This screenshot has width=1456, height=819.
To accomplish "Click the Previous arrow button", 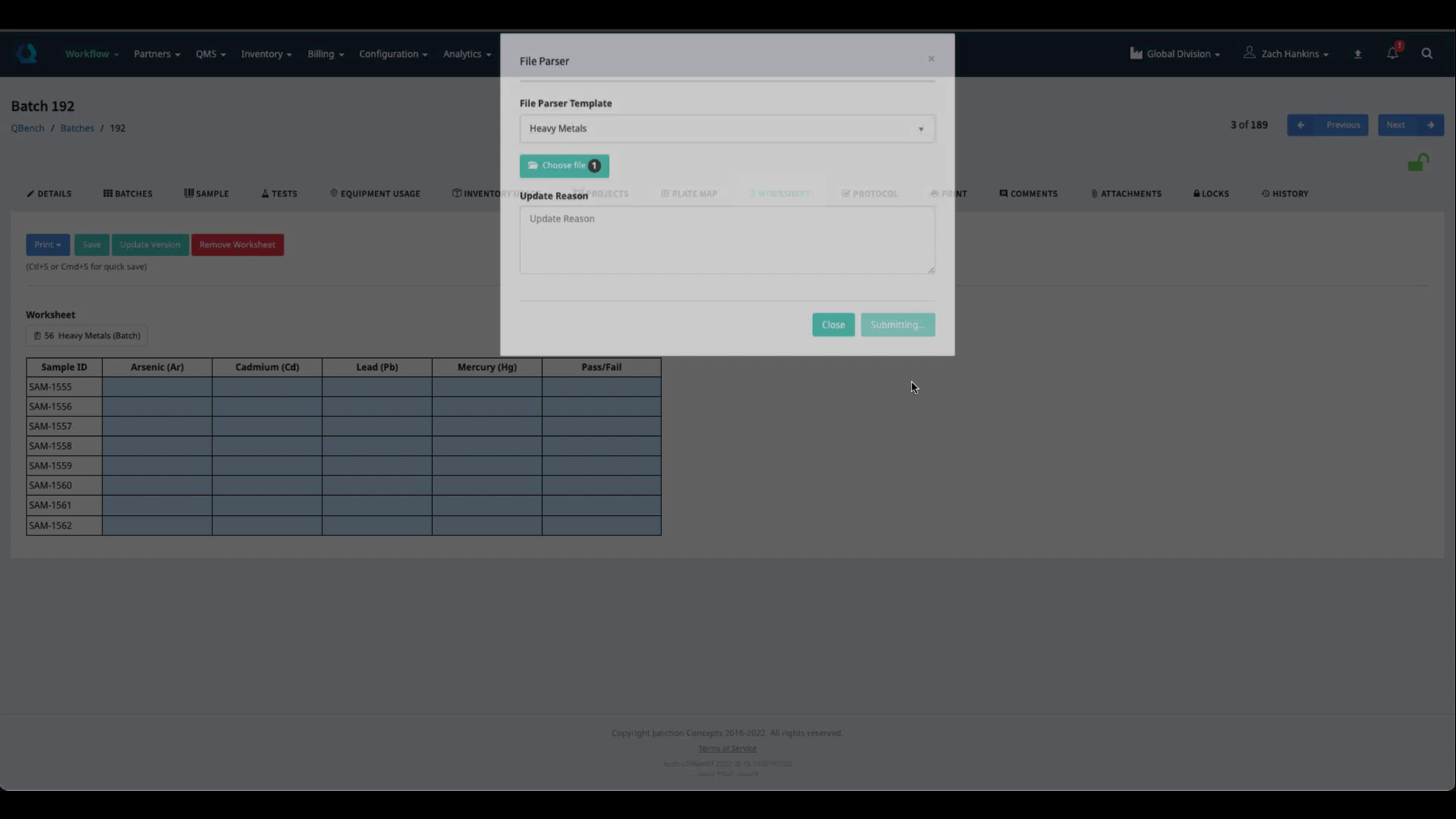I will click(x=1327, y=125).
